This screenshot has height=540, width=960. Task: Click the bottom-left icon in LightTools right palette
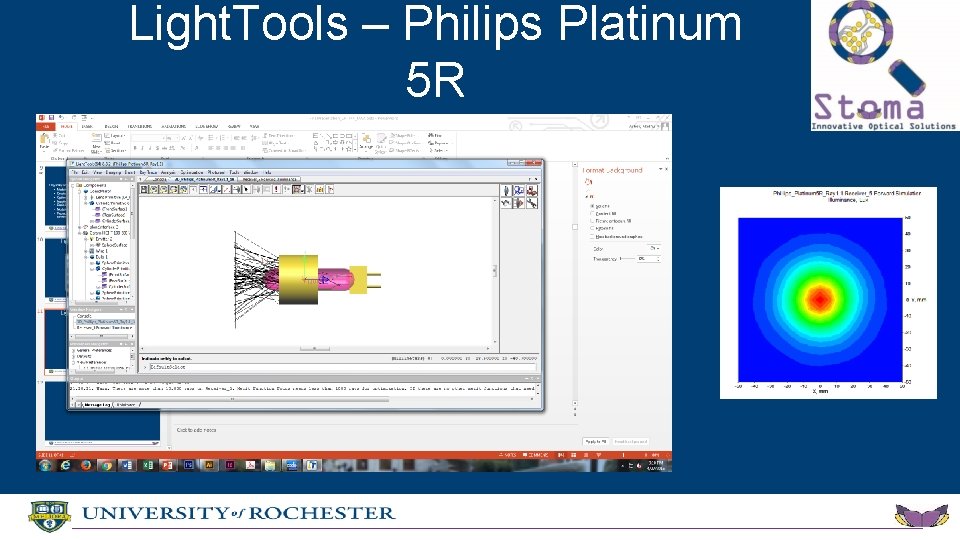tap(506, 203)
